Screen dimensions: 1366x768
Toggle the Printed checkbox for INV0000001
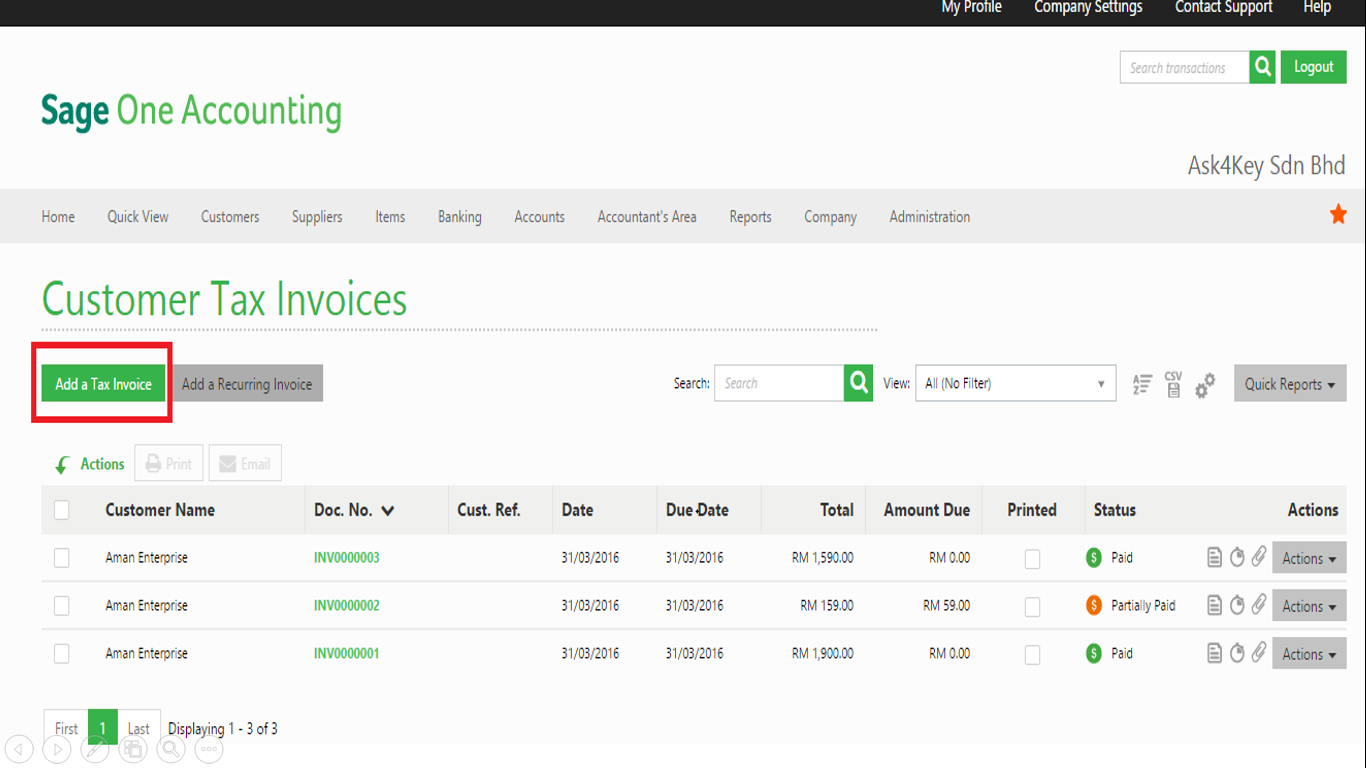pyautogui.click(x=1032, y=655)
